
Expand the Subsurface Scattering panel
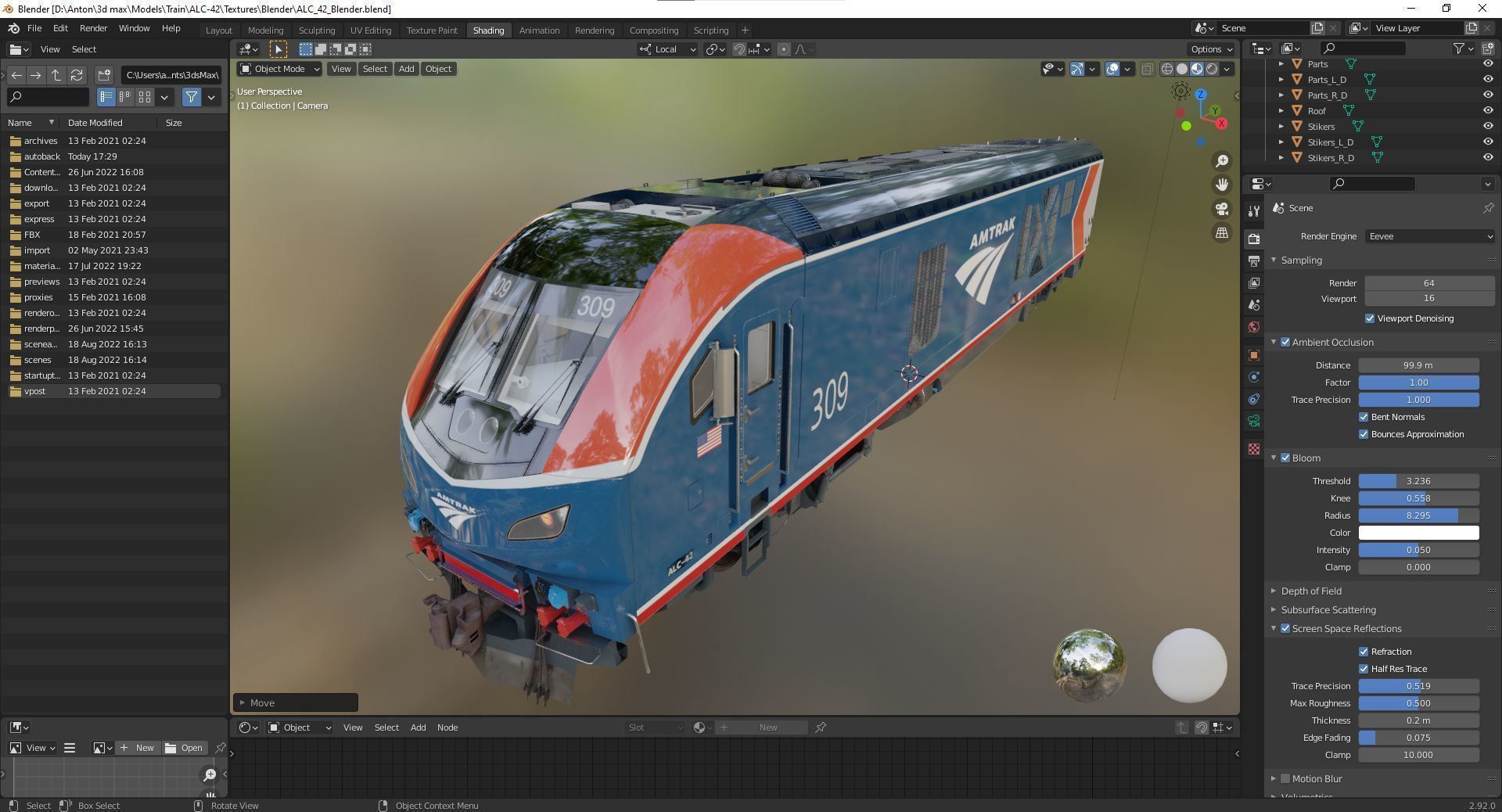(1274, 610)
